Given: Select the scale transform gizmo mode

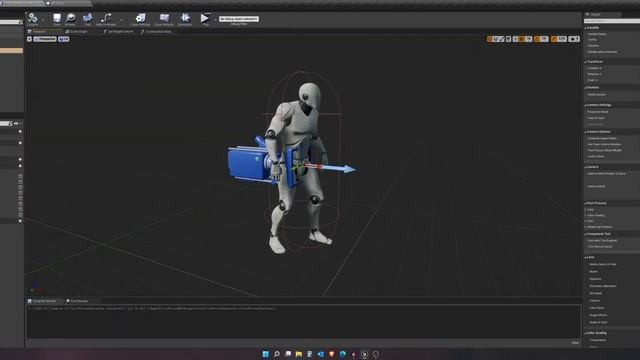Looking at the screenshot, I should (x=501, y=39).
